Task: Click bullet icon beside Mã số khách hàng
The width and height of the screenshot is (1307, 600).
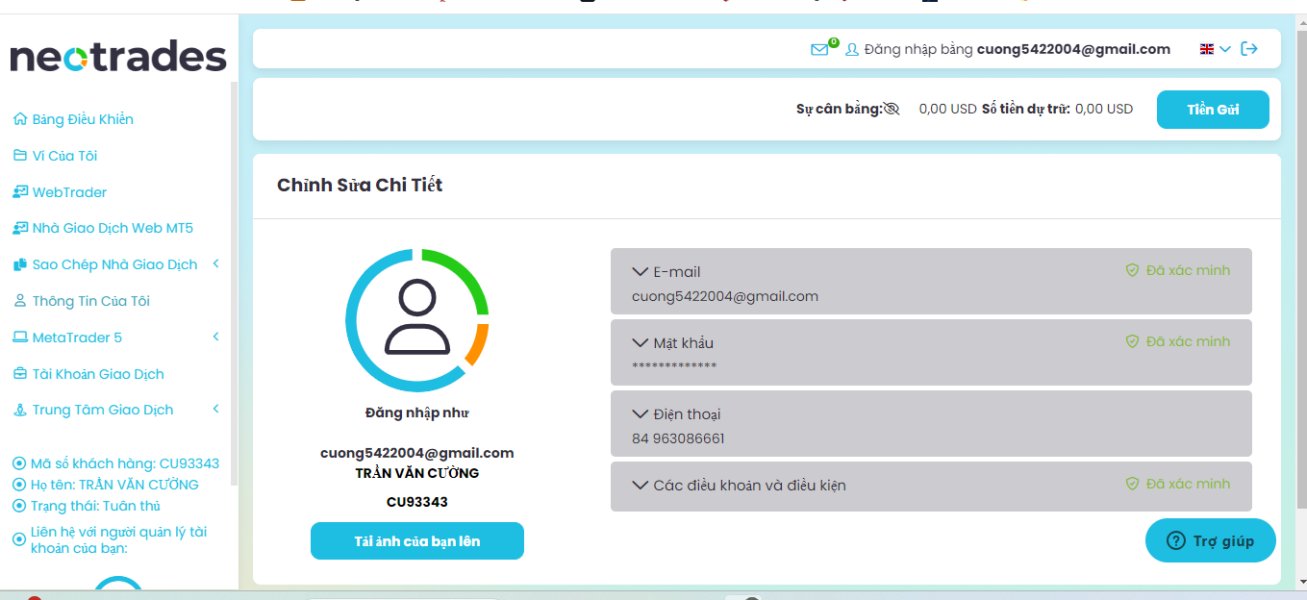Action: (x=18, y=463)
